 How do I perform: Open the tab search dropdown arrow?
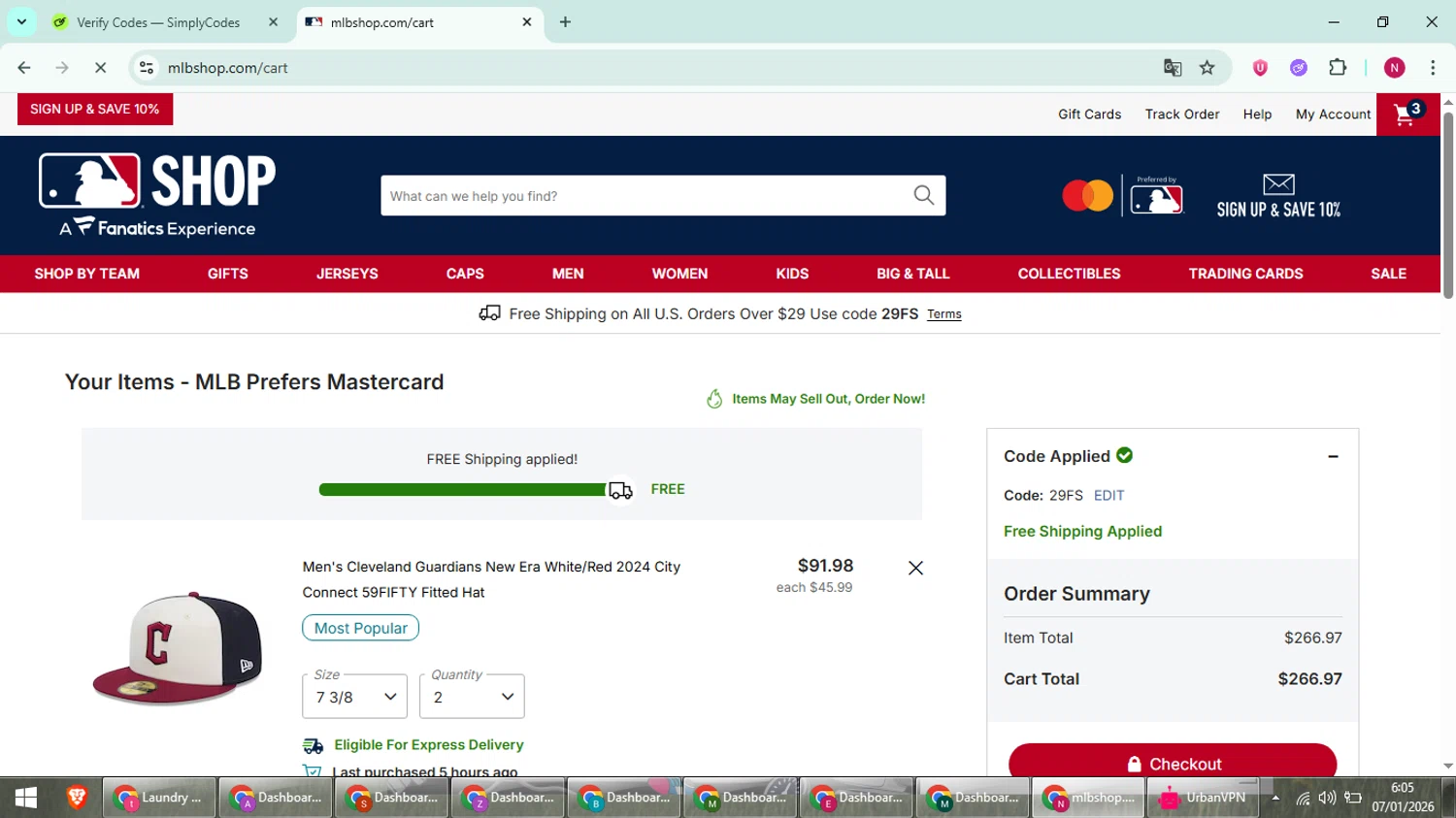tap(21, 22)
